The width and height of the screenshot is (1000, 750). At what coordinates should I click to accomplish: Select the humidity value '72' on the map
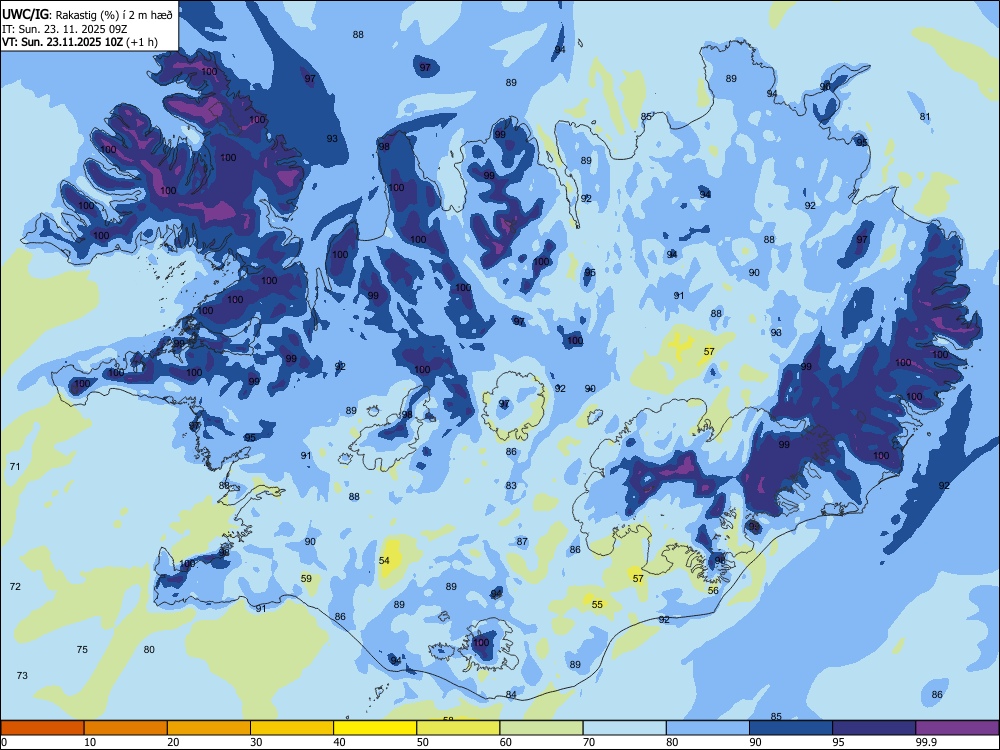pos(15,586)
